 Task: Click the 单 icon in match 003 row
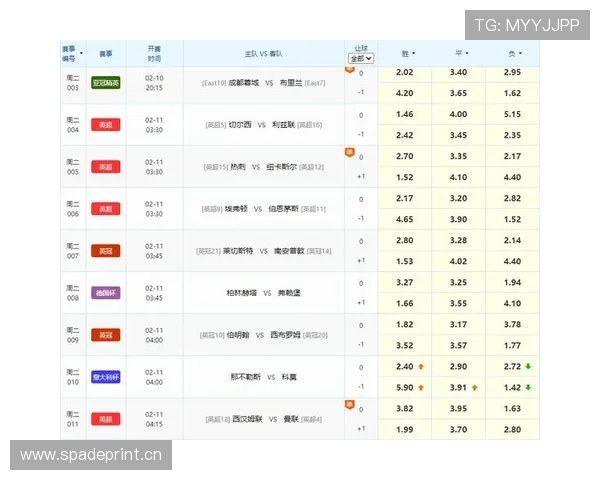pos(350,70)
